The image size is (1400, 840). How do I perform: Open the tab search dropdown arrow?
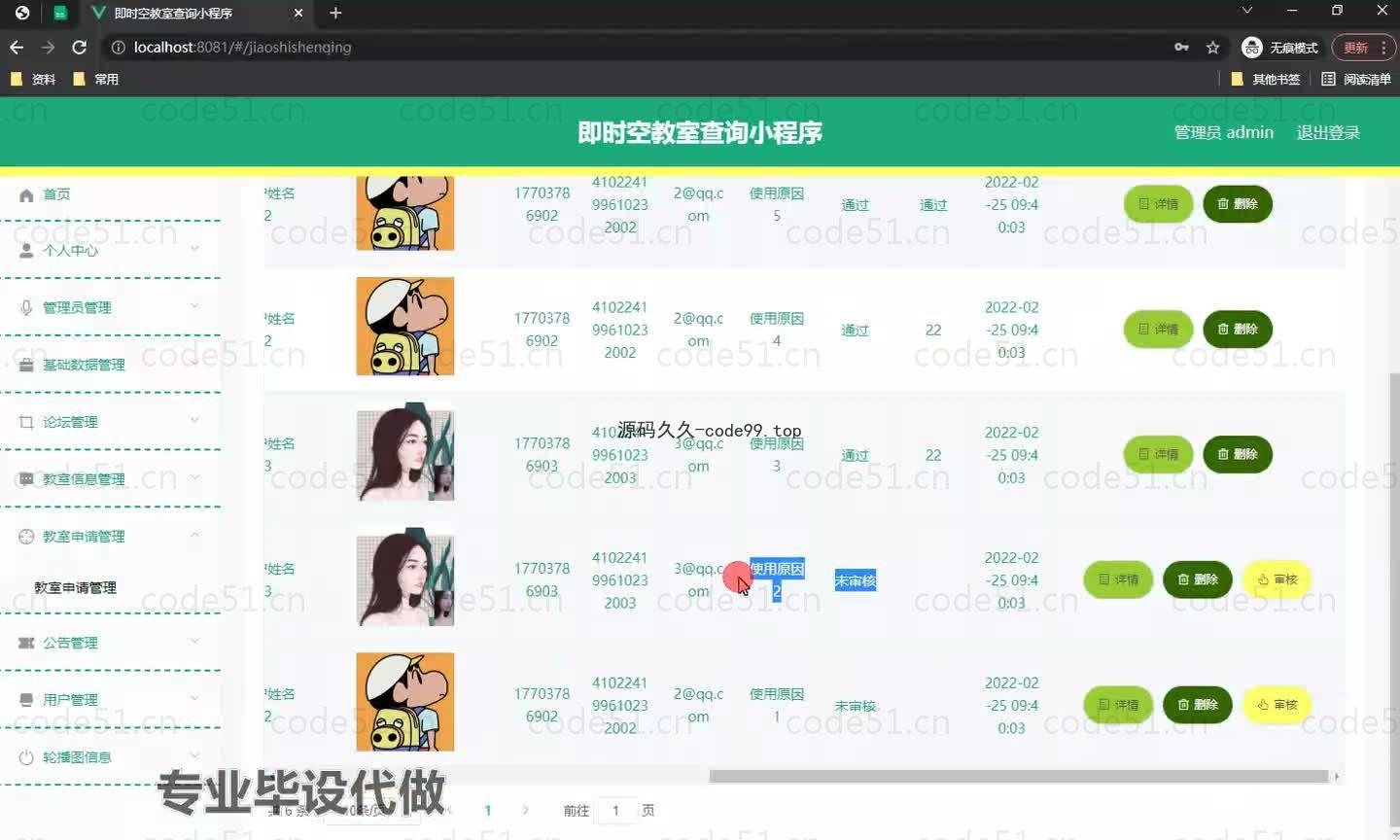pos(1247,11)
